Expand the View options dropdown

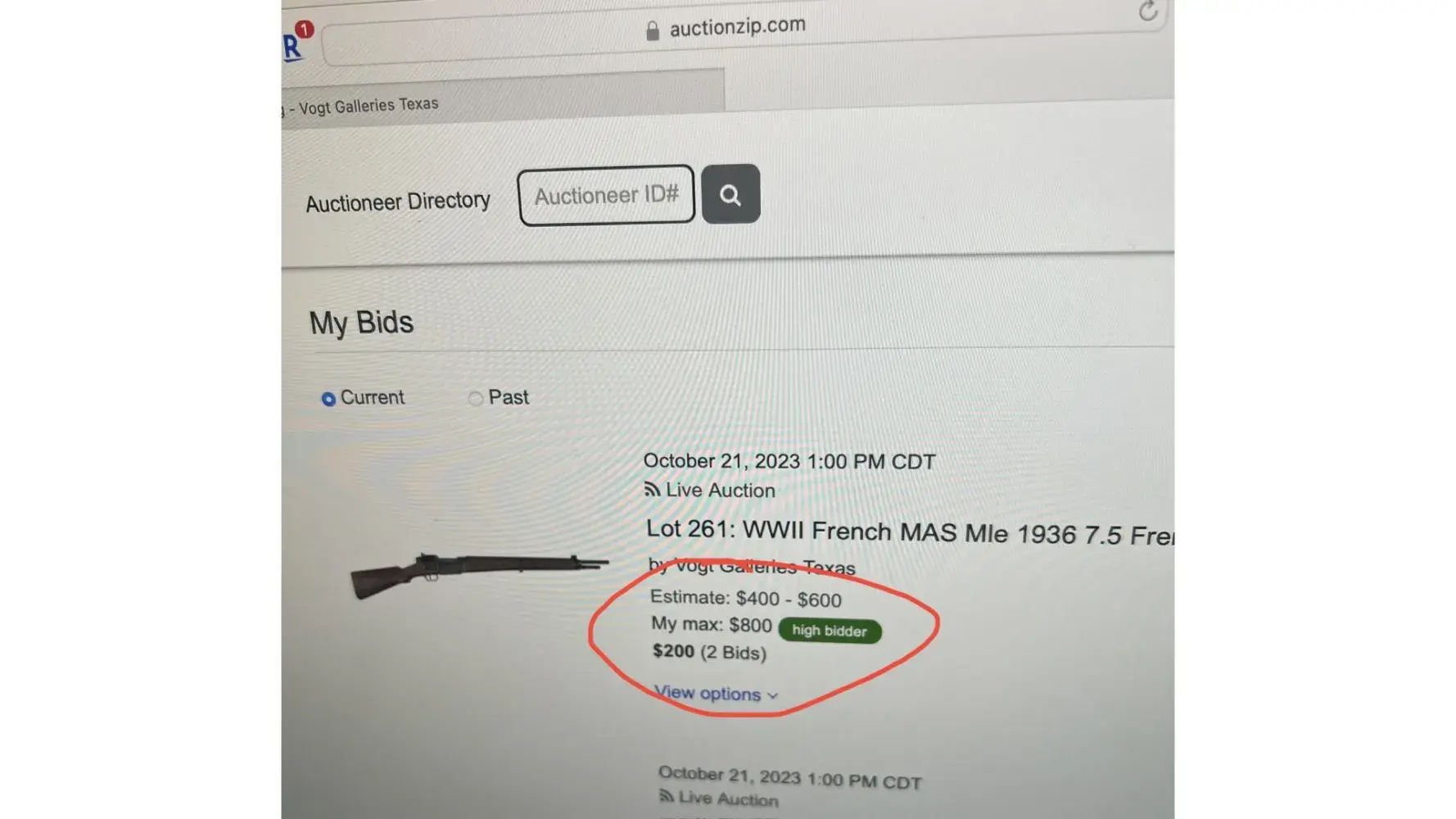pyautogui.click(x=716, y=694)
